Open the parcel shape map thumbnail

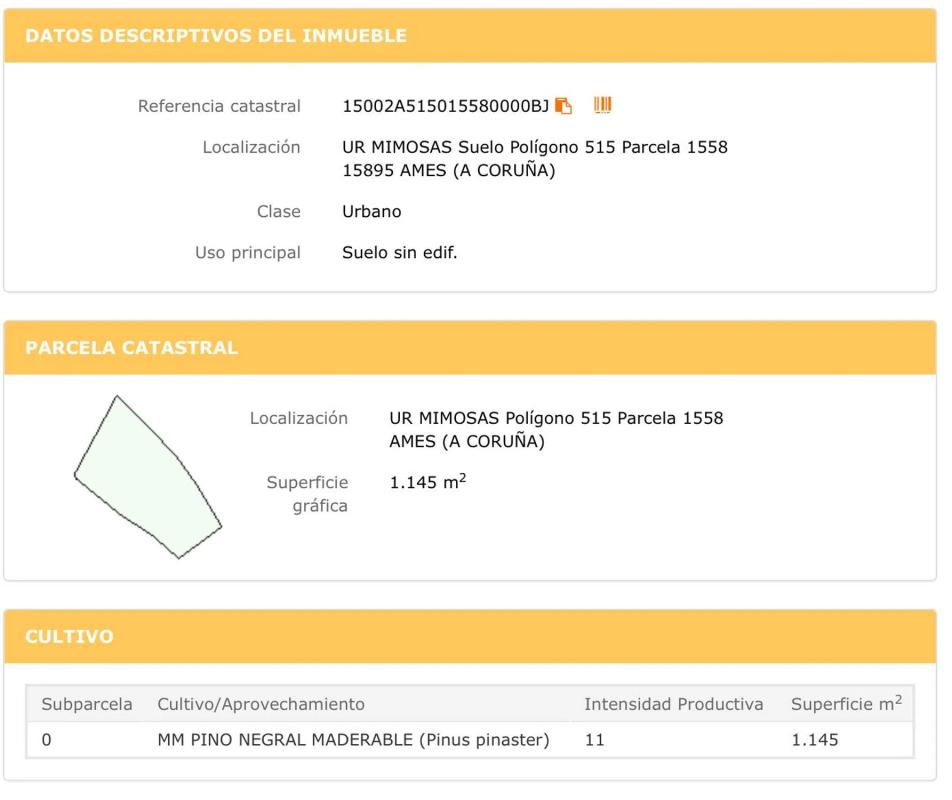tap(148, 476)
